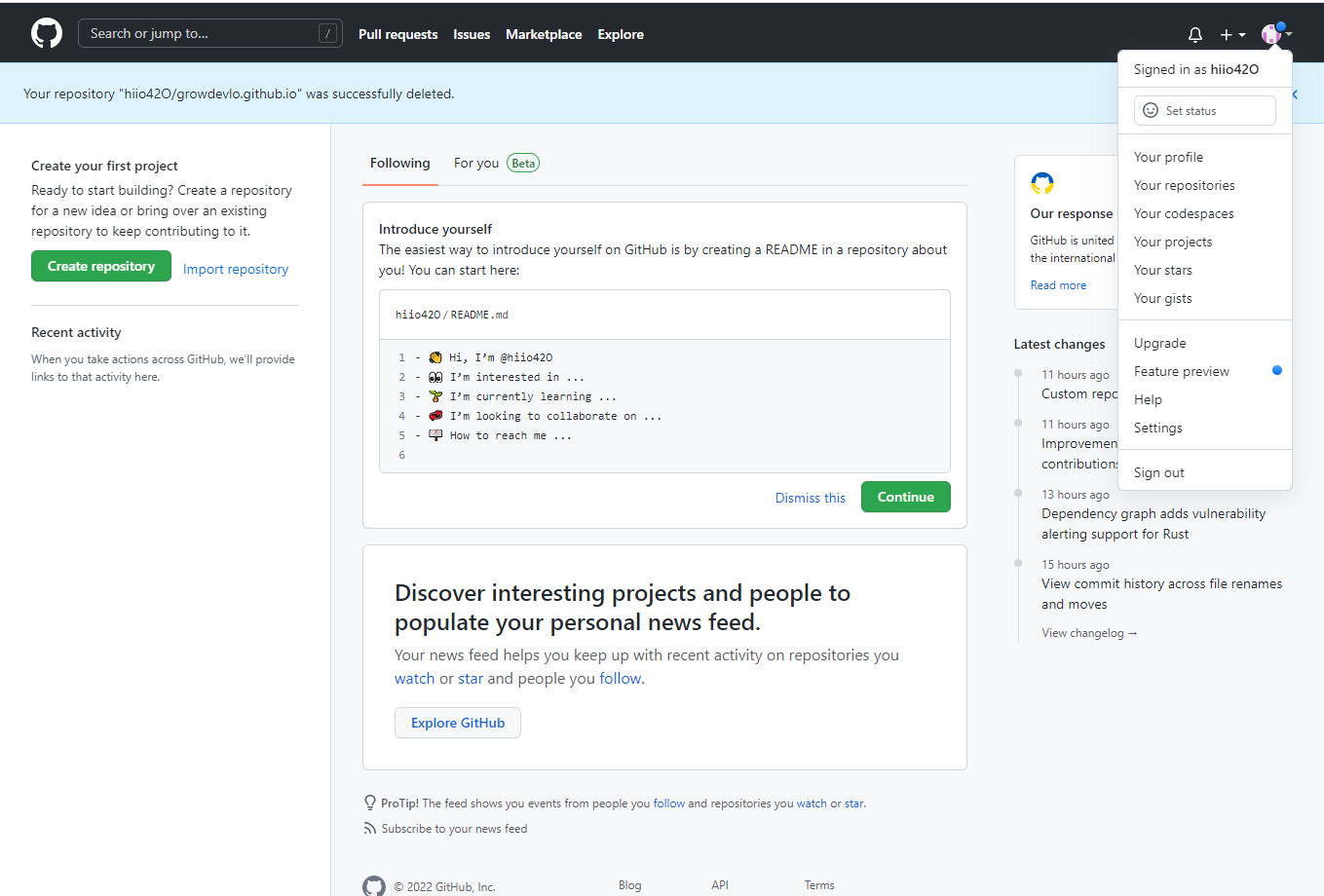Click the Set status button

tap(1204, 110)
